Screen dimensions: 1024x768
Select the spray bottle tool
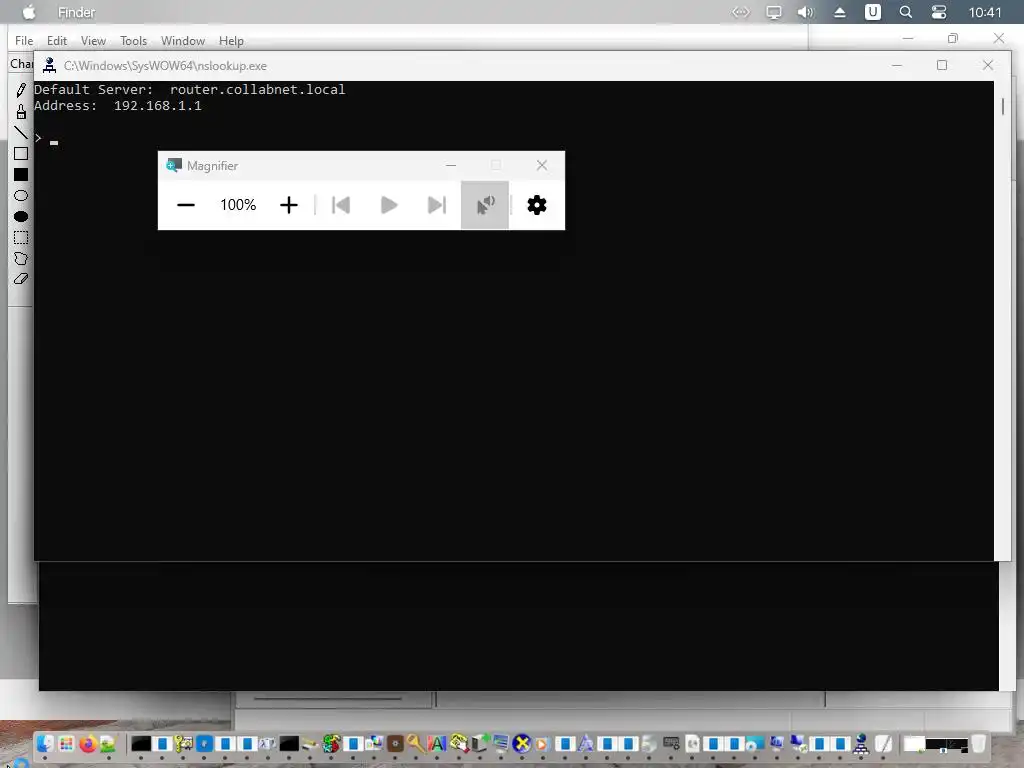point(21,112)
